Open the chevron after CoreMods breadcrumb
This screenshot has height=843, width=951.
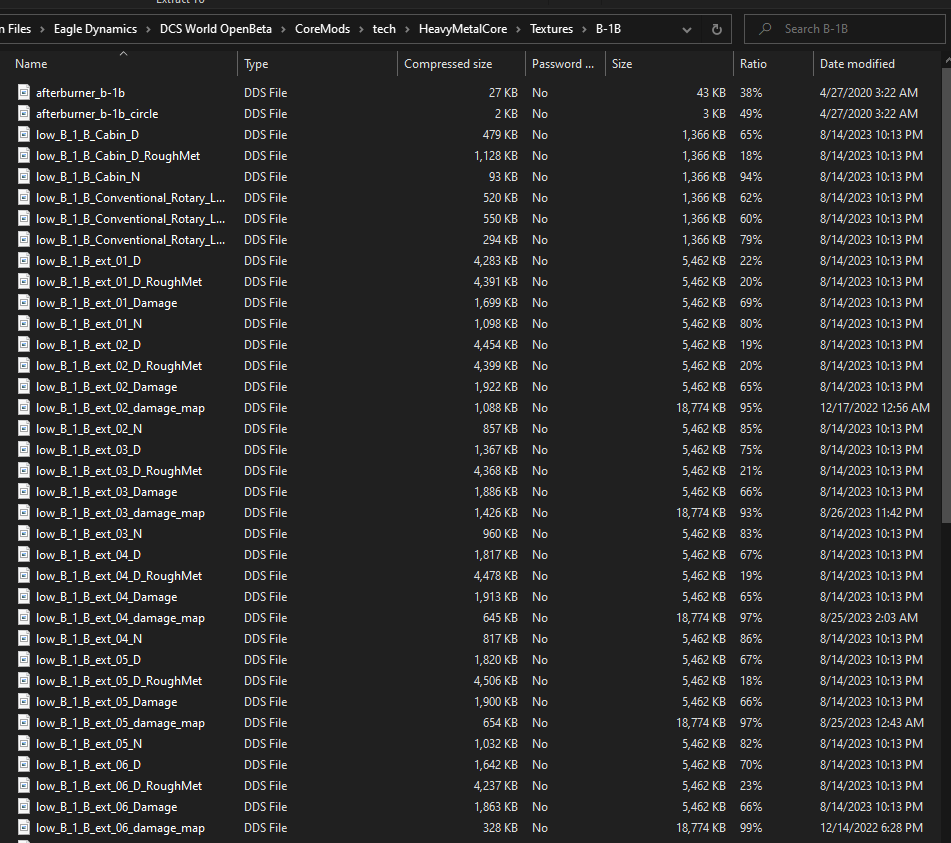tap(361, 29)
